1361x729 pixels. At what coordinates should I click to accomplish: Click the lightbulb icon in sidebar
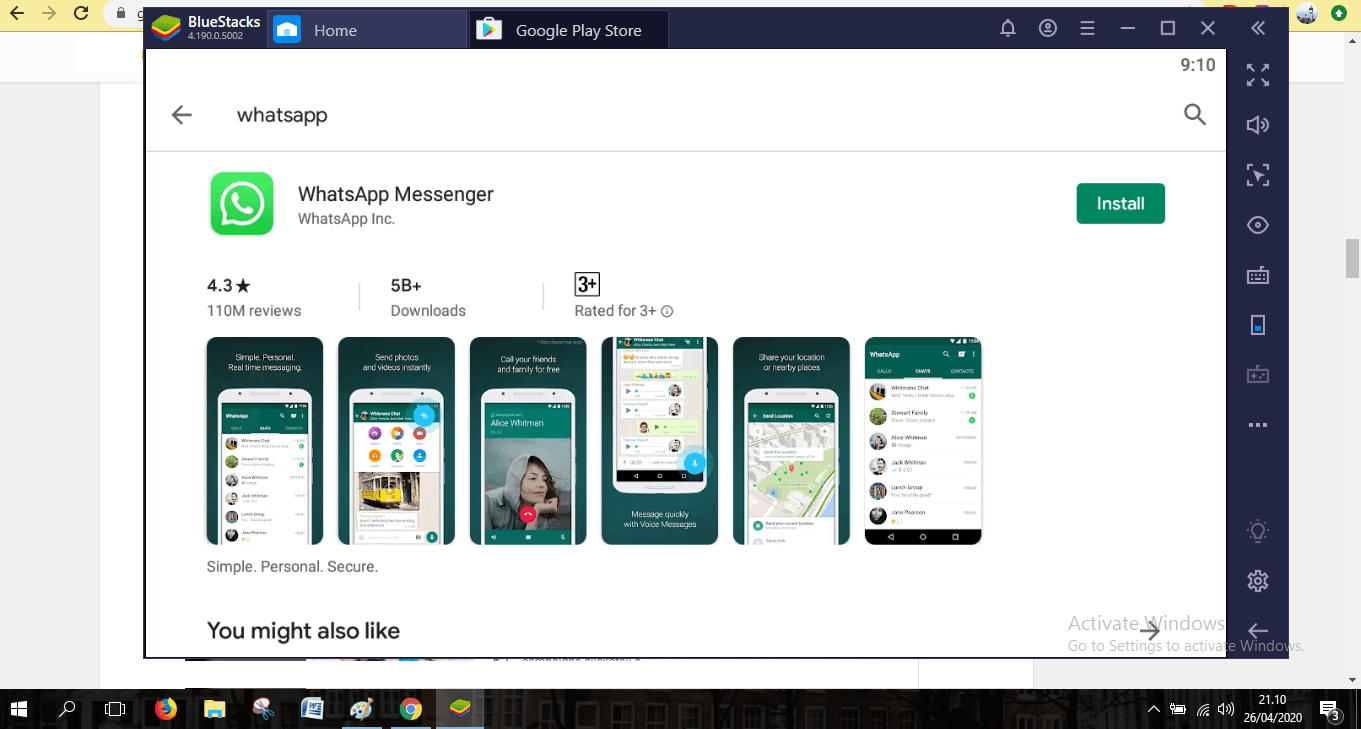pyautogui.click(x=1258, y=531)
